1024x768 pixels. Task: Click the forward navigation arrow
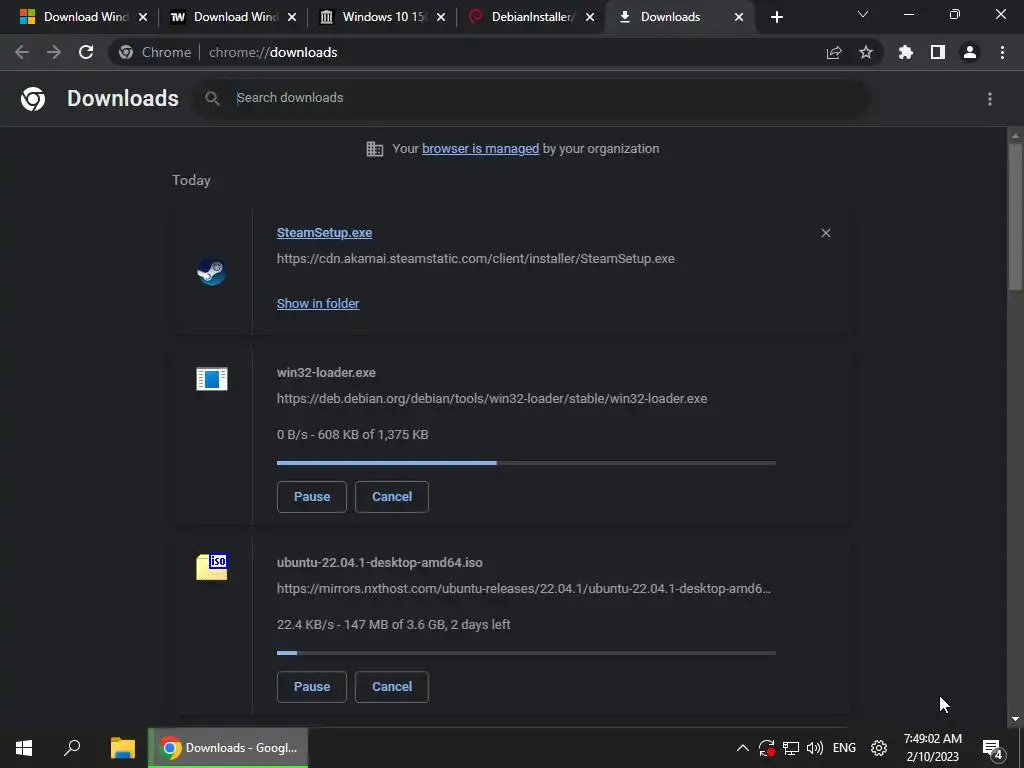coord(54,52)
